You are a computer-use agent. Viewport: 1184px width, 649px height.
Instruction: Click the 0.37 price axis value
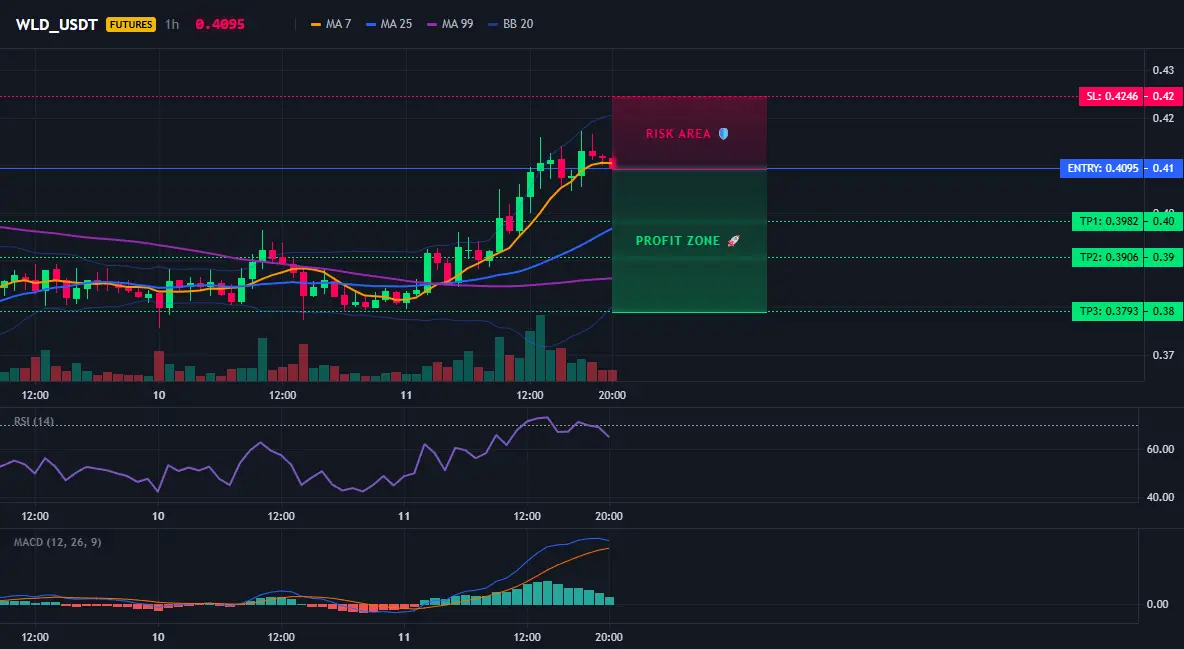(1163, 355)
